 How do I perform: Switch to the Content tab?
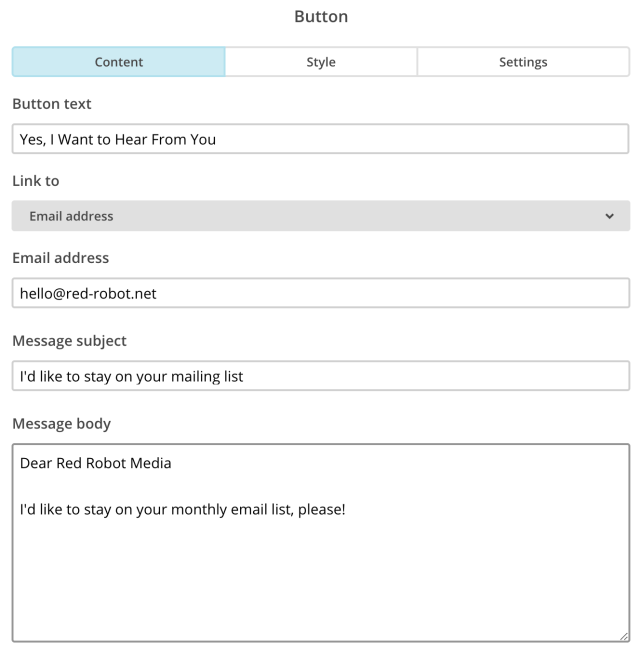click(119, 62)
